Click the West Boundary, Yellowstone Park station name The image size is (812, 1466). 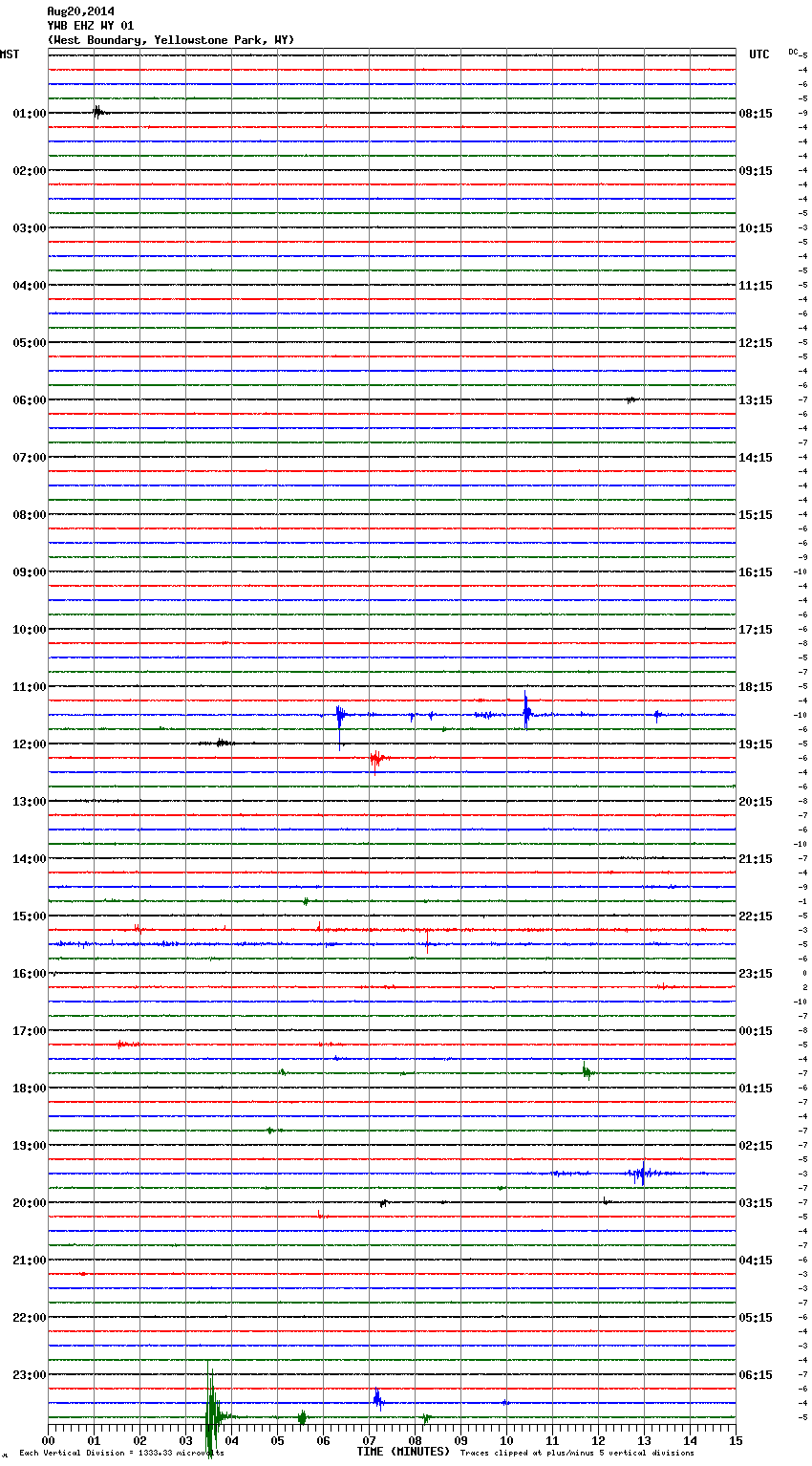click(x=171, y=40)
